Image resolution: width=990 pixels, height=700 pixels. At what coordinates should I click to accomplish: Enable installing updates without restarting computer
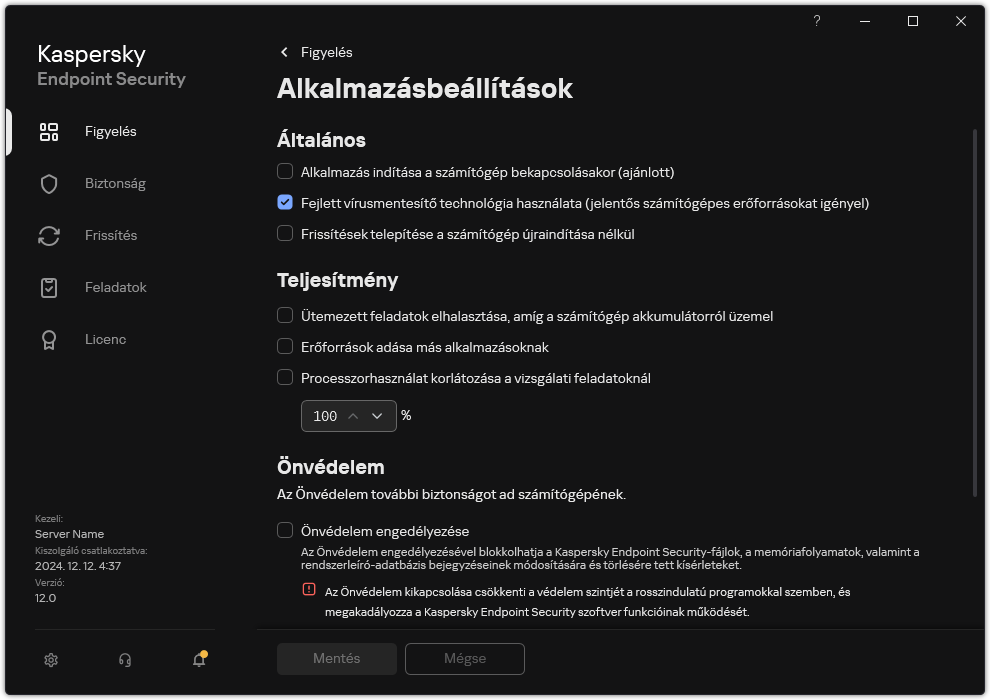[284, 233]
